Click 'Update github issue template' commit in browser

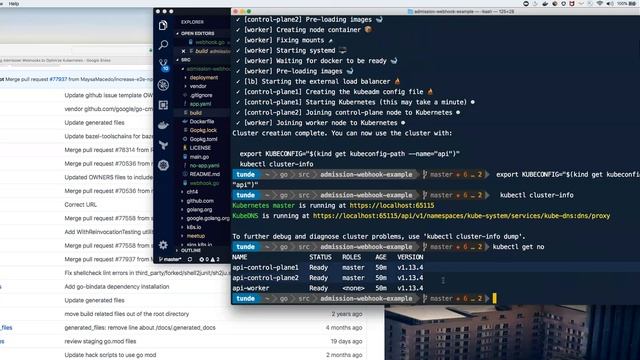click(x=108, y=95)
